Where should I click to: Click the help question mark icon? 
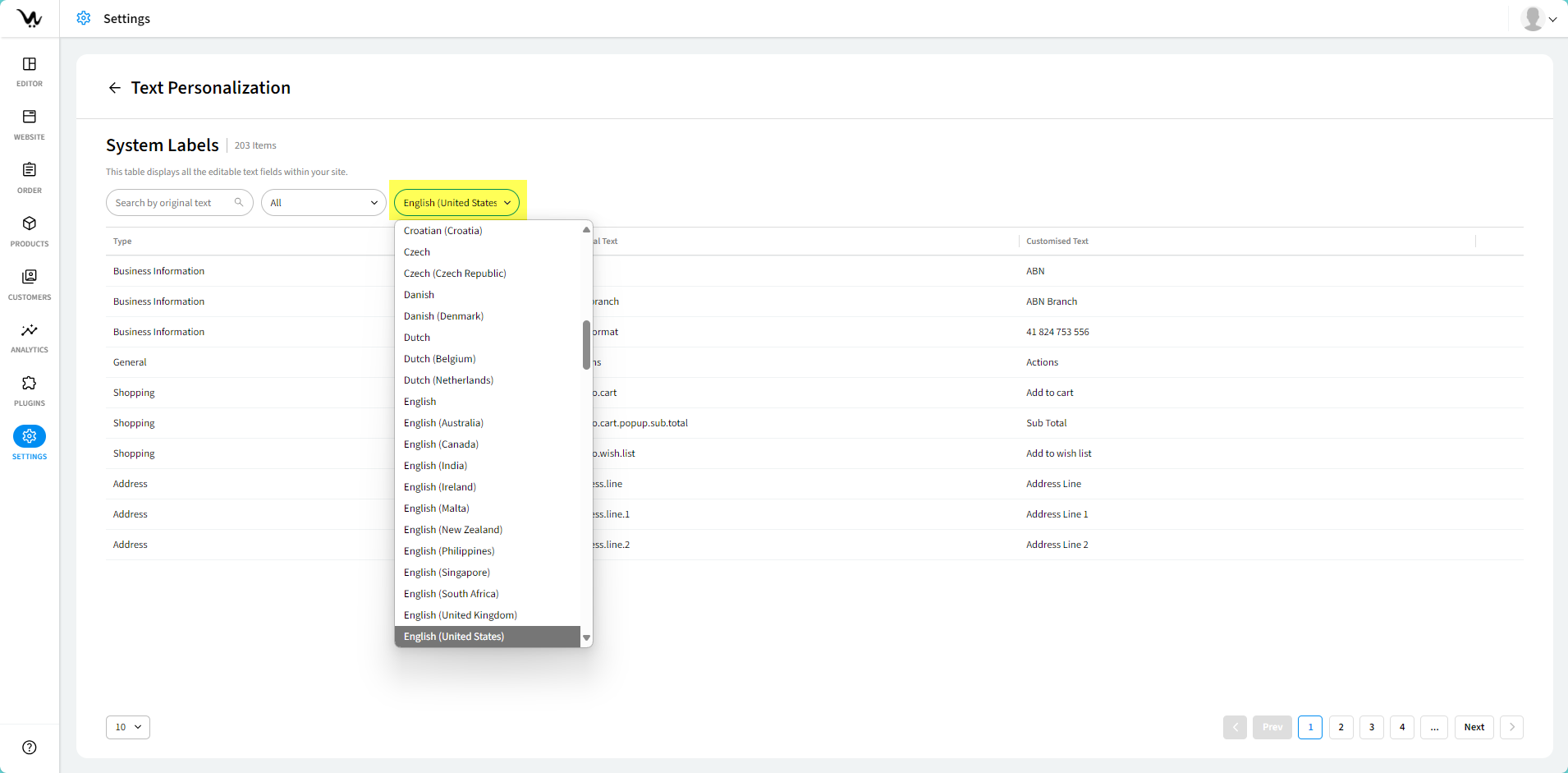pos(30,747)
